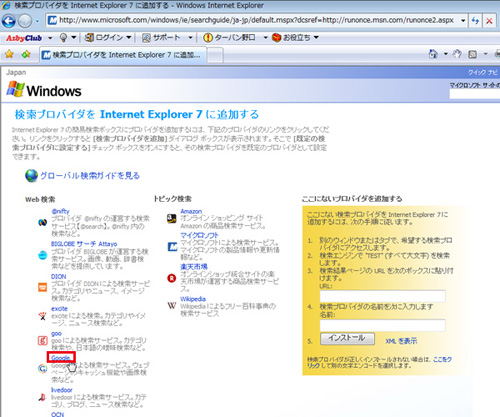Click the red goo provider icon
Viewport: 500px width, 417px height.
tap(42, 341)
